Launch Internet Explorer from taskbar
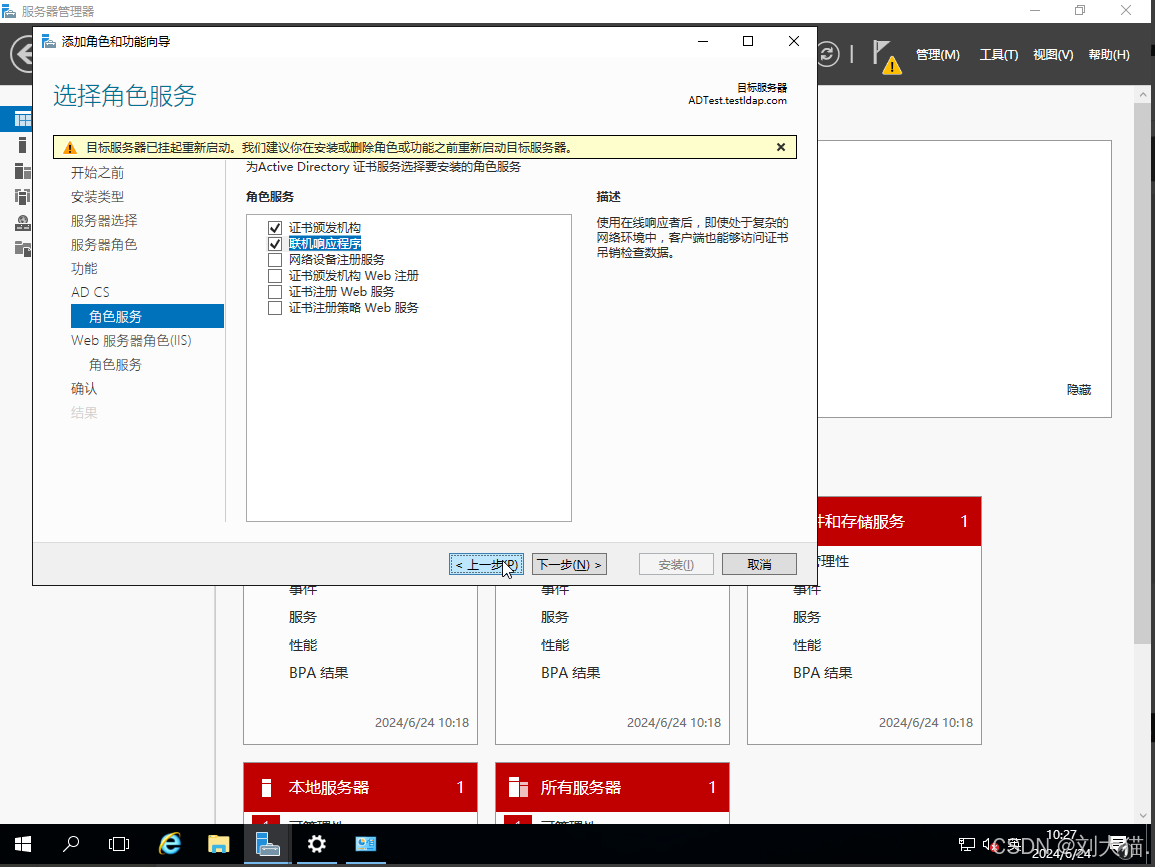Screen dimensions: 1155x867 click(170, 844)
